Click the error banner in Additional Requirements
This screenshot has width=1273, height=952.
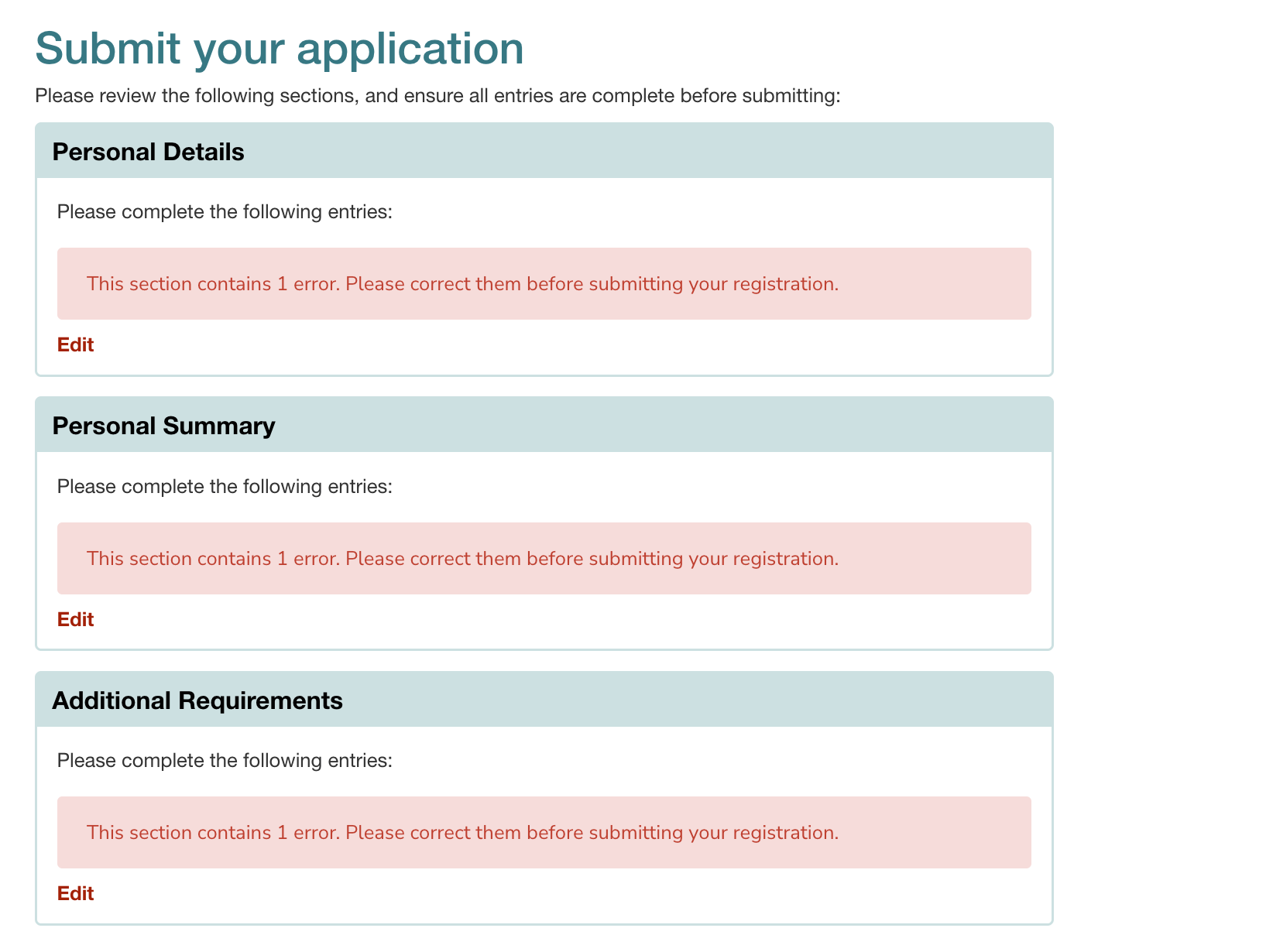click(544, 832)
